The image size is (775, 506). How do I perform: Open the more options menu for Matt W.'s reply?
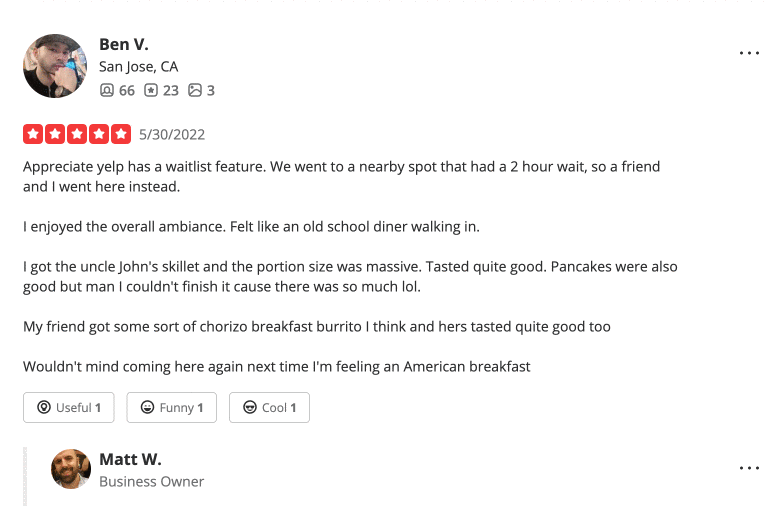click(x=749, y=467)
